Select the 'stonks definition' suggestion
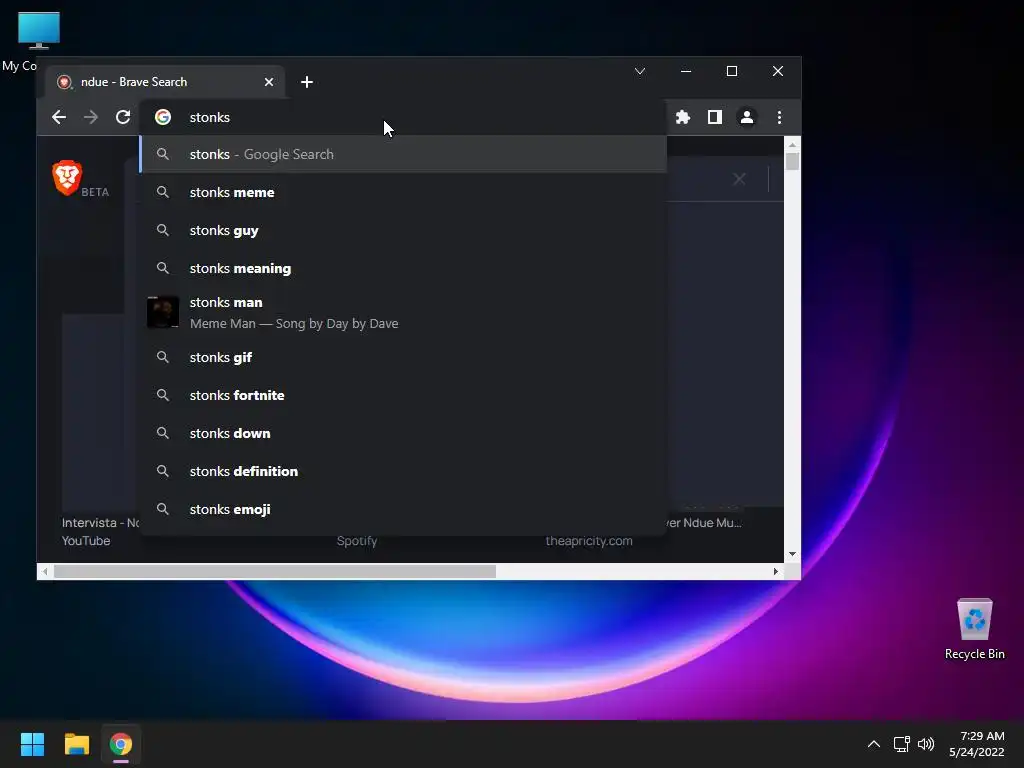Viewport: 1024px width, 768px height. point(403,471)
